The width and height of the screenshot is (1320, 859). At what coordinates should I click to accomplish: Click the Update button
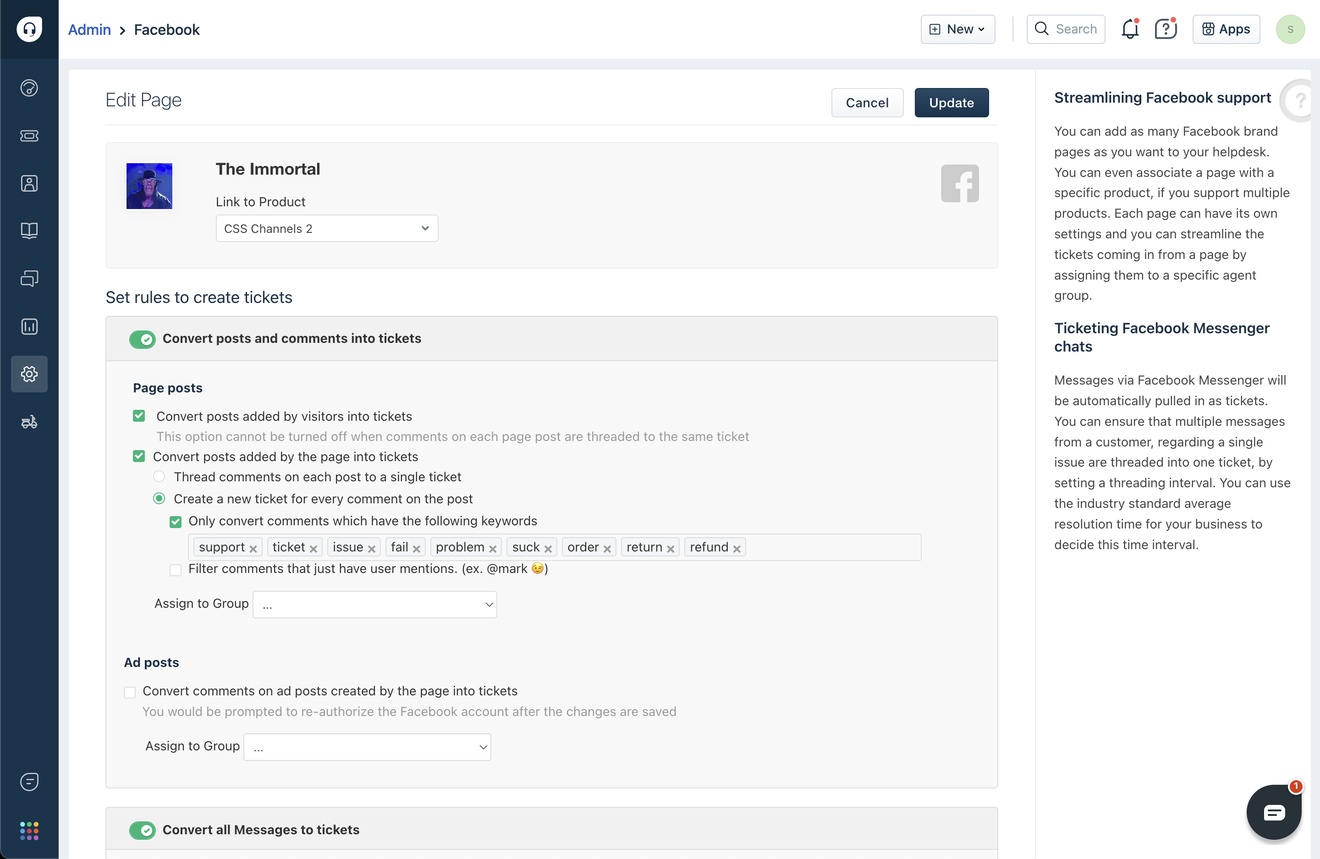tap(951, 103)
